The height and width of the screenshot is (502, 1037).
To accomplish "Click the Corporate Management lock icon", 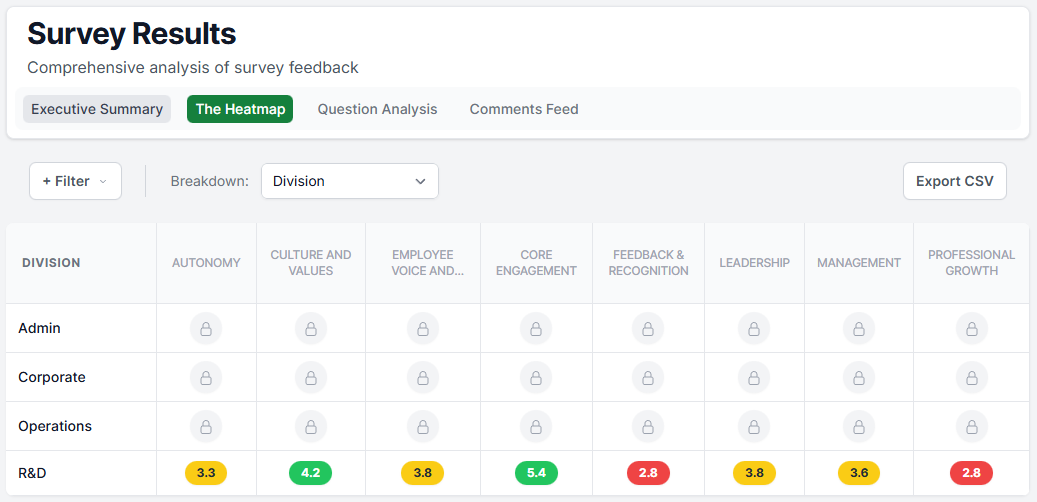I will [x=858, y=378].
